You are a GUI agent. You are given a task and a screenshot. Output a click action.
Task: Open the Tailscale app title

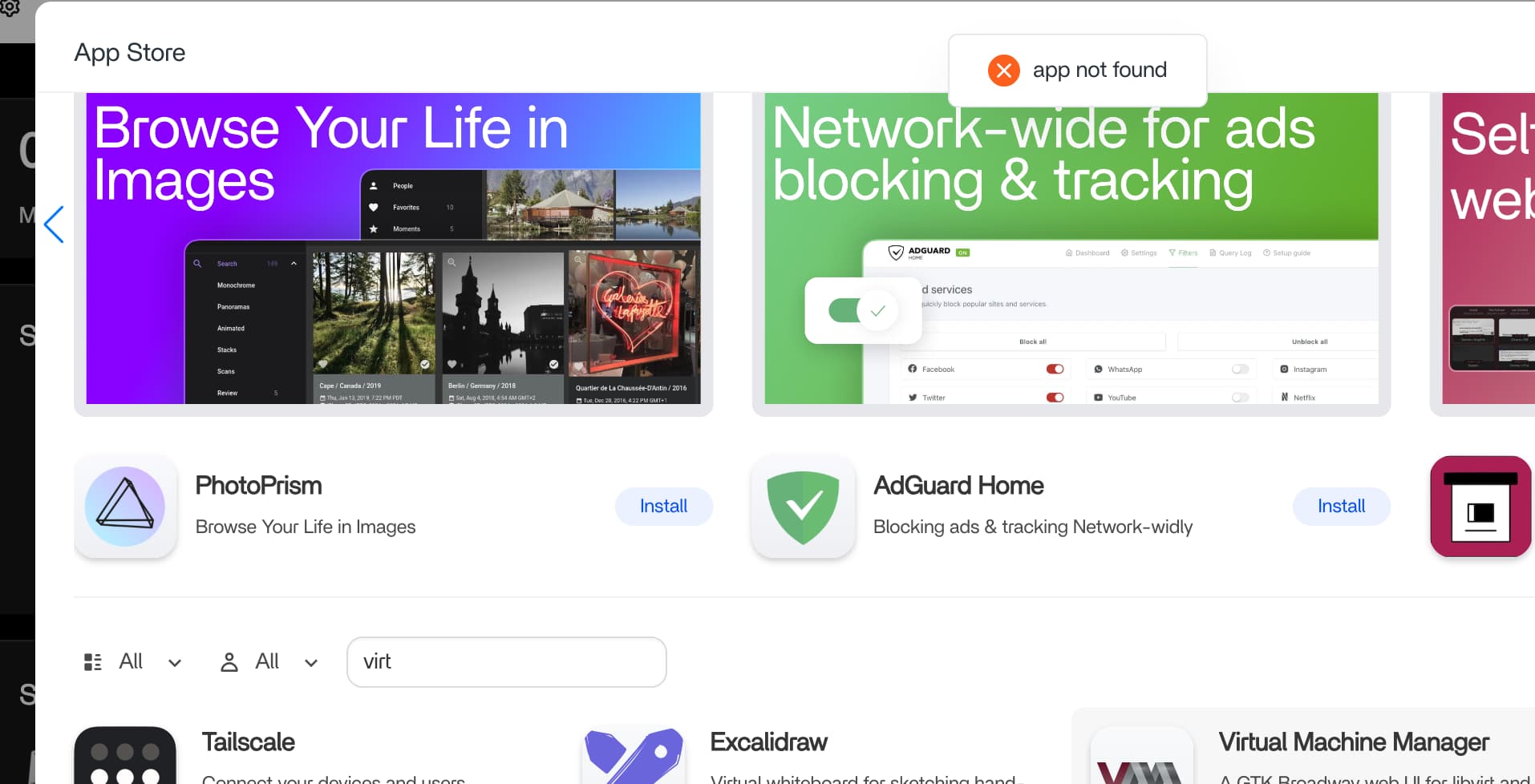pos(248,742)
